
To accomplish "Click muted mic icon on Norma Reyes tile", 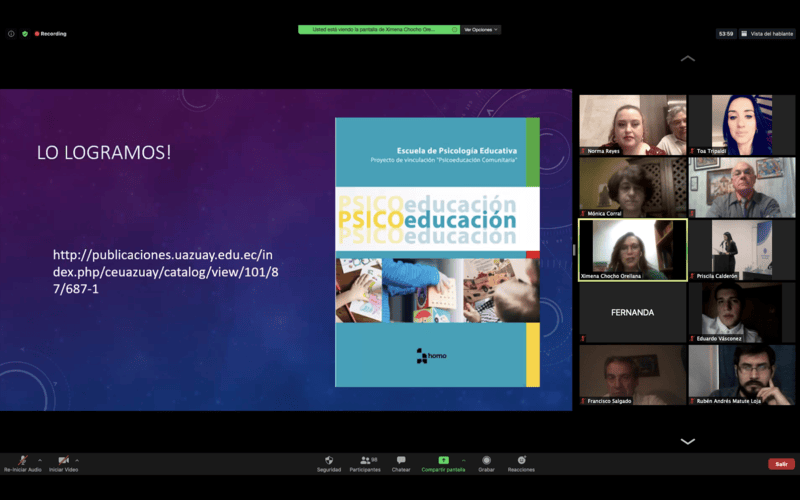I will (x=583, y=151).
